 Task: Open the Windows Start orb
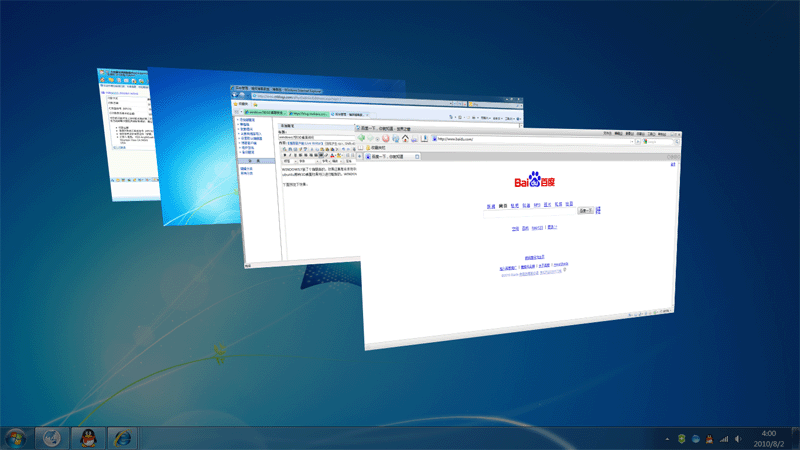(x=16, y=438)
